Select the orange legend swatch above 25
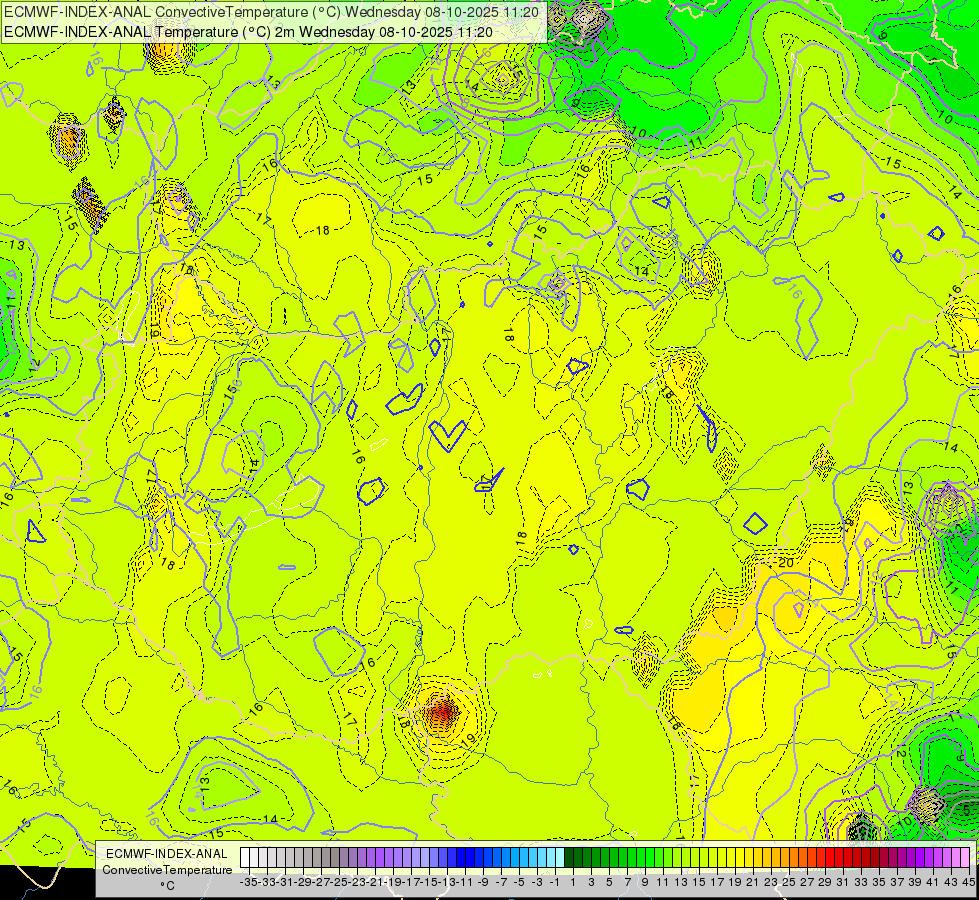 coord(784,858)
